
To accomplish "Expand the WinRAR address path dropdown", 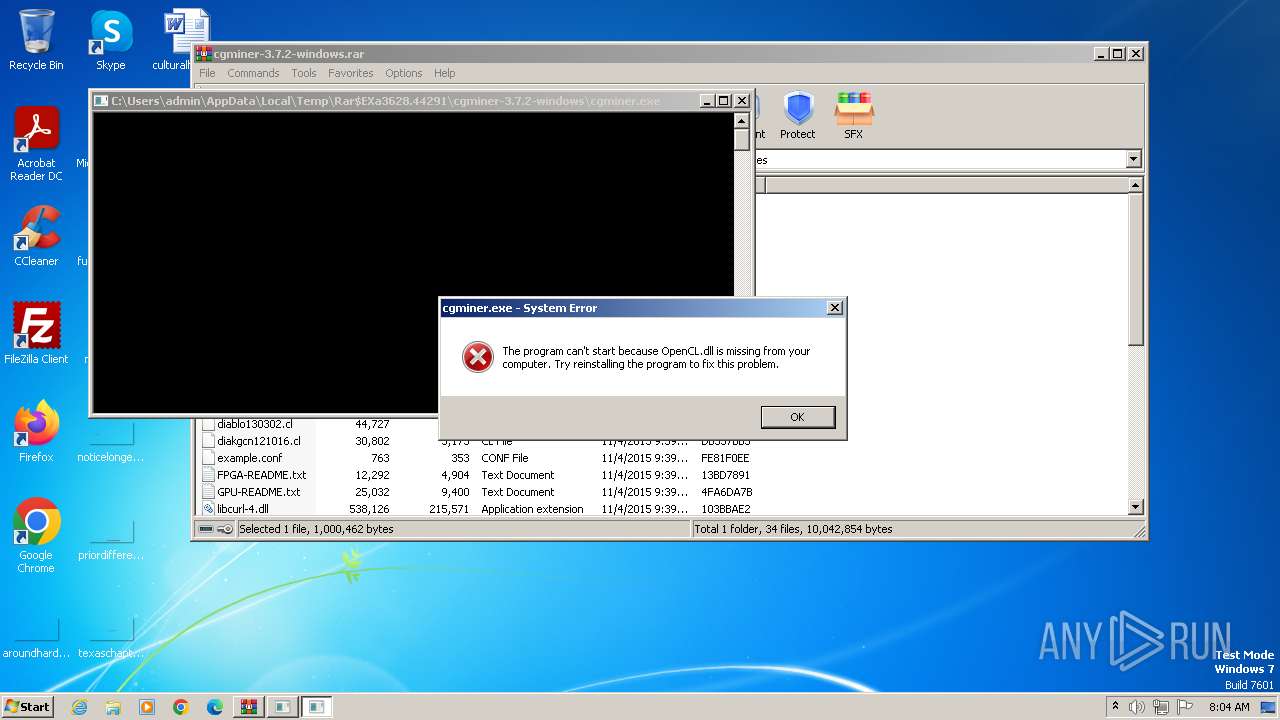I will tap(1133, 160).
